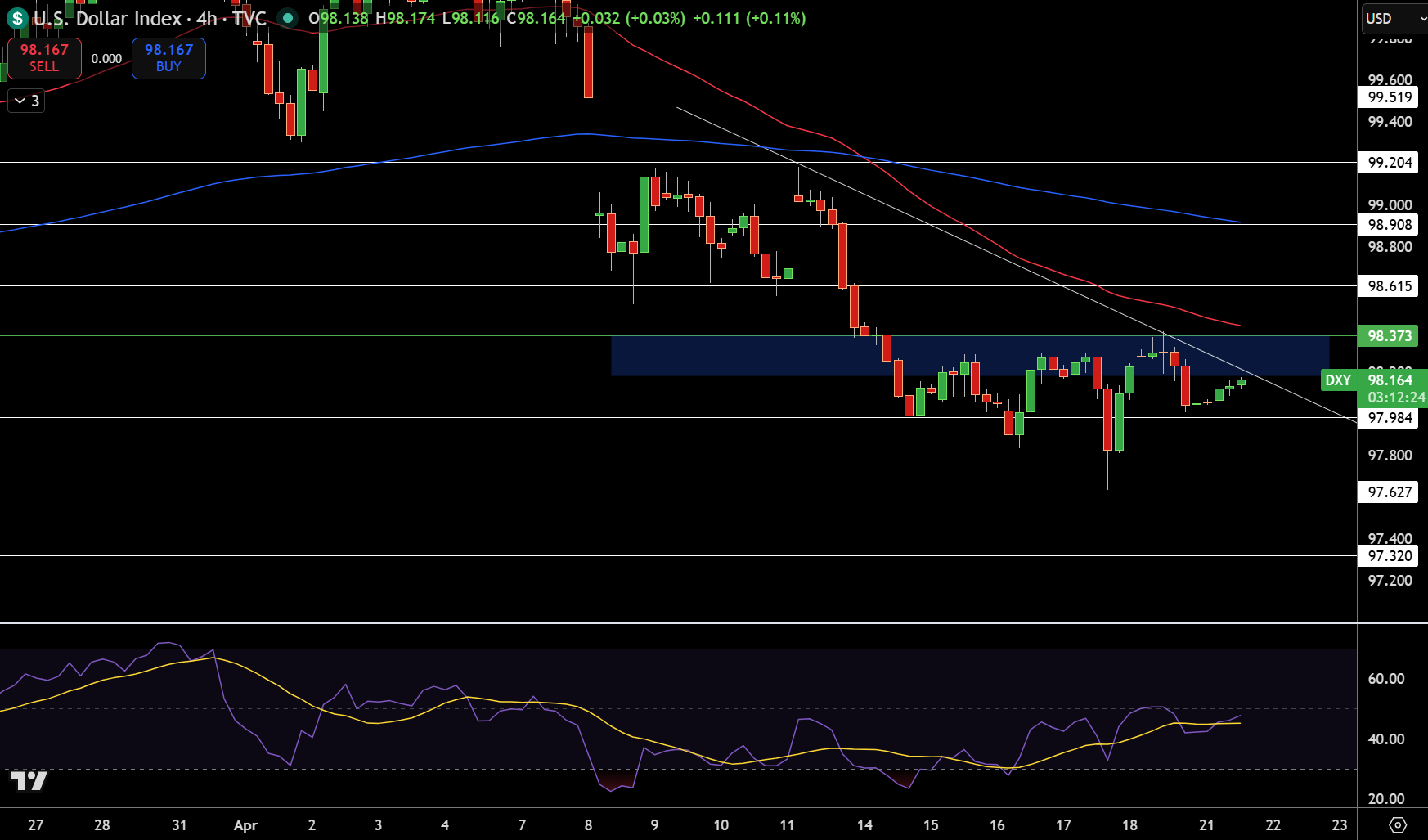Click the red 98.167 SELL button
Screen dimensions: 1428x840
tap(44, 58)
